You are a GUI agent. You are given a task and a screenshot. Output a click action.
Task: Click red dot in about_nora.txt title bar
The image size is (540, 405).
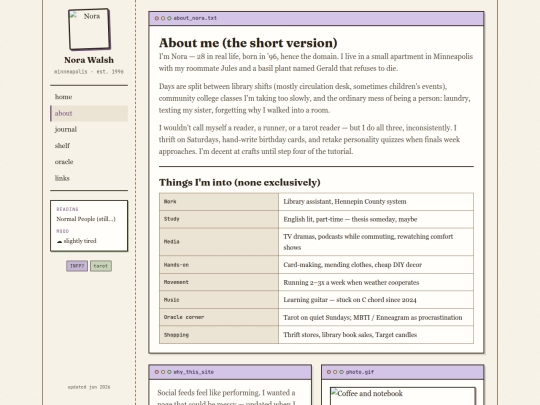157,18
